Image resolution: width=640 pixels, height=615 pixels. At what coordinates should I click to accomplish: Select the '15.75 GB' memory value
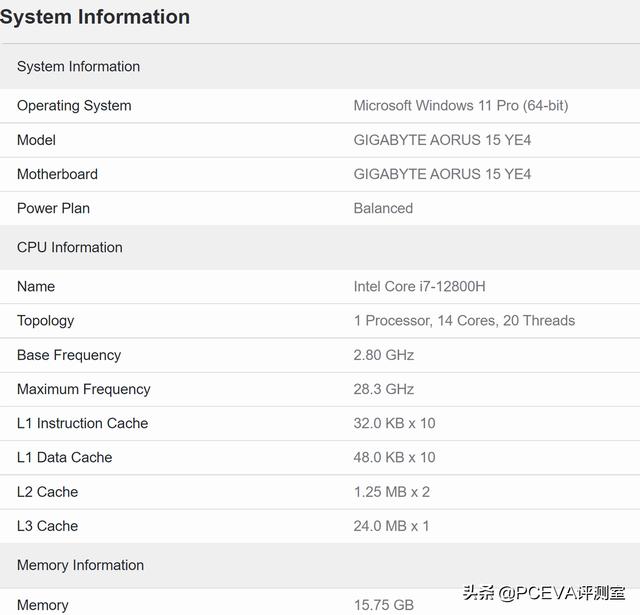tap(384, 605)
